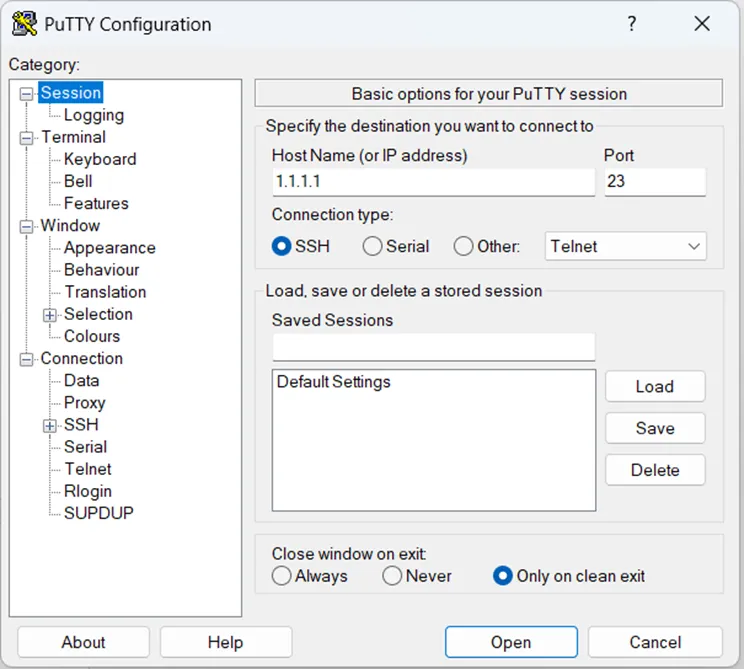The width and height of the screenshot is (744, 669).
Task: Select Serial connection type radio button
Action: point(372,246)
